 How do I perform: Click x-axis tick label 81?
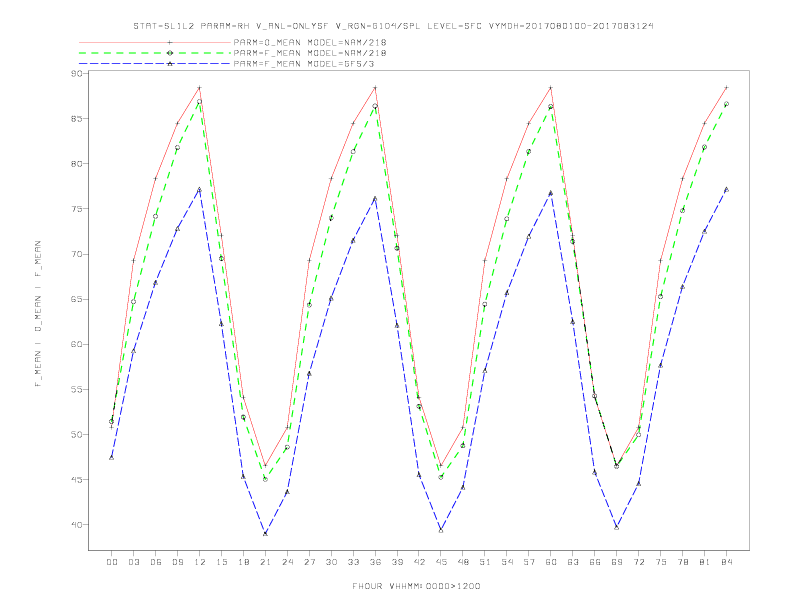(x=705, y=562)
